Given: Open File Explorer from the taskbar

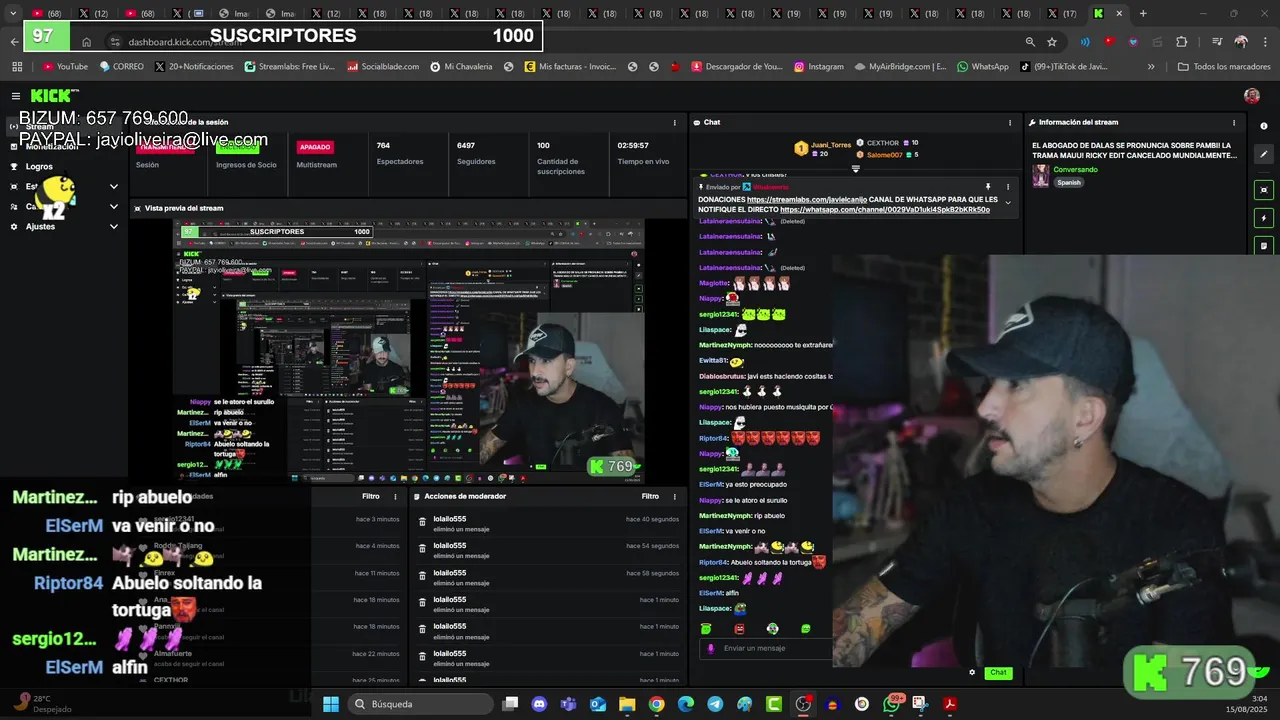Looking at the screenshot, I should (627, 704).
